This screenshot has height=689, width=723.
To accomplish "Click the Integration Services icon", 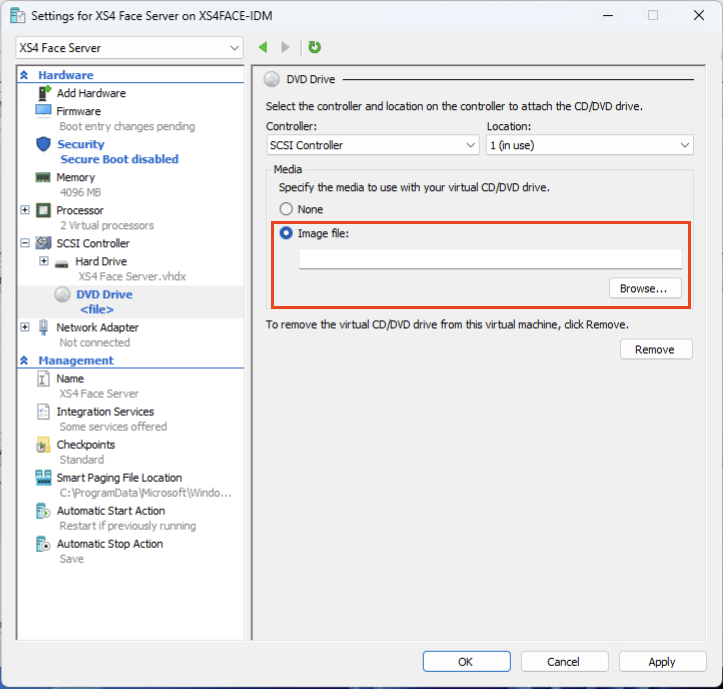I will (x=43, y=412).
